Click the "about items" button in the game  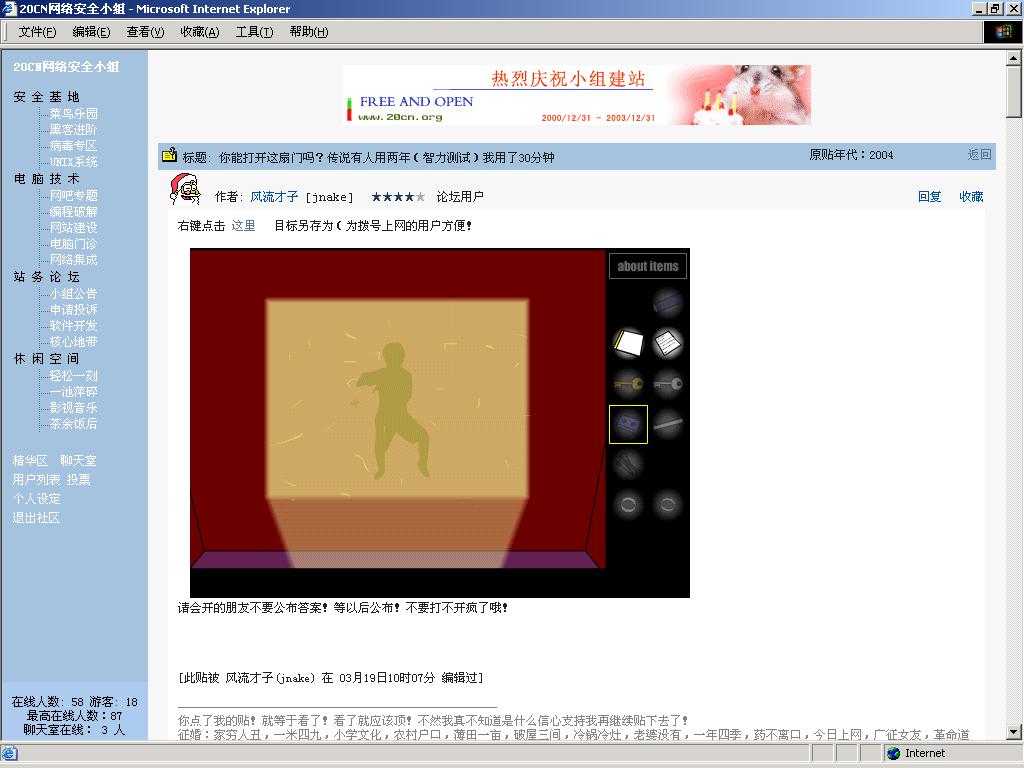coord(648,266)
